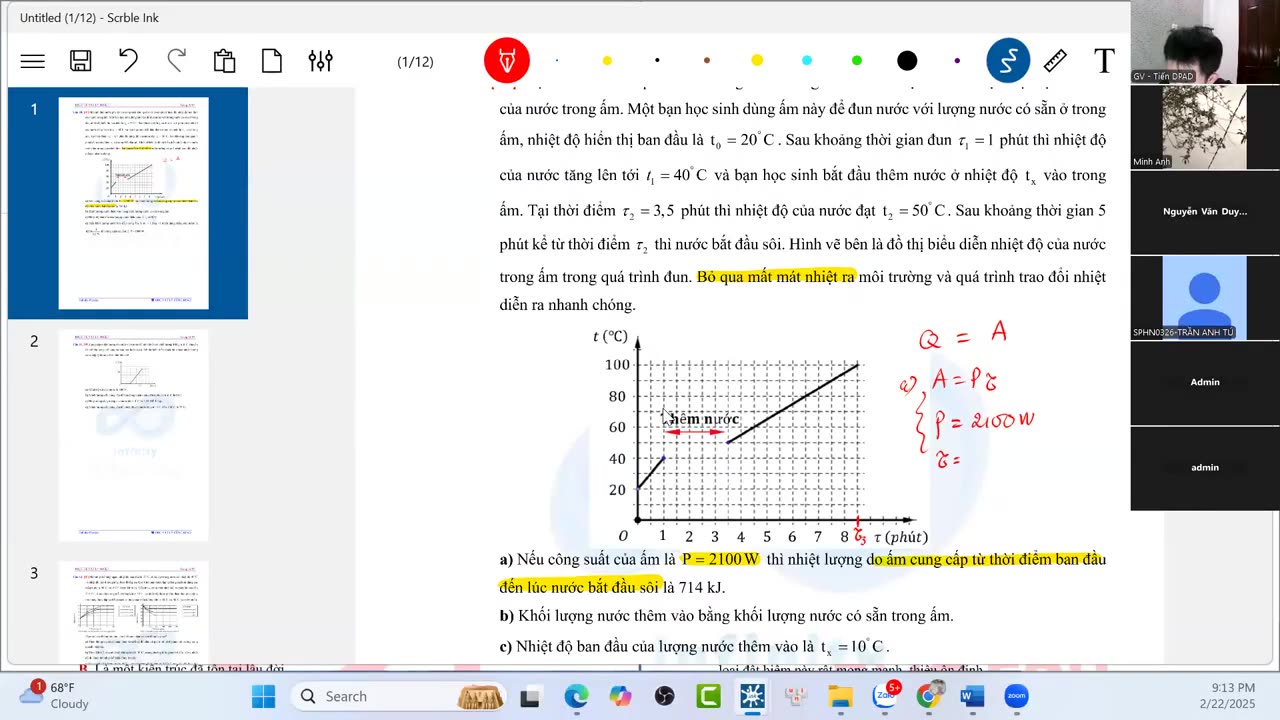The height and width of the screenshot is (720, 1280).
Task: Pick the brown pen color
Action: coord(707,61)
